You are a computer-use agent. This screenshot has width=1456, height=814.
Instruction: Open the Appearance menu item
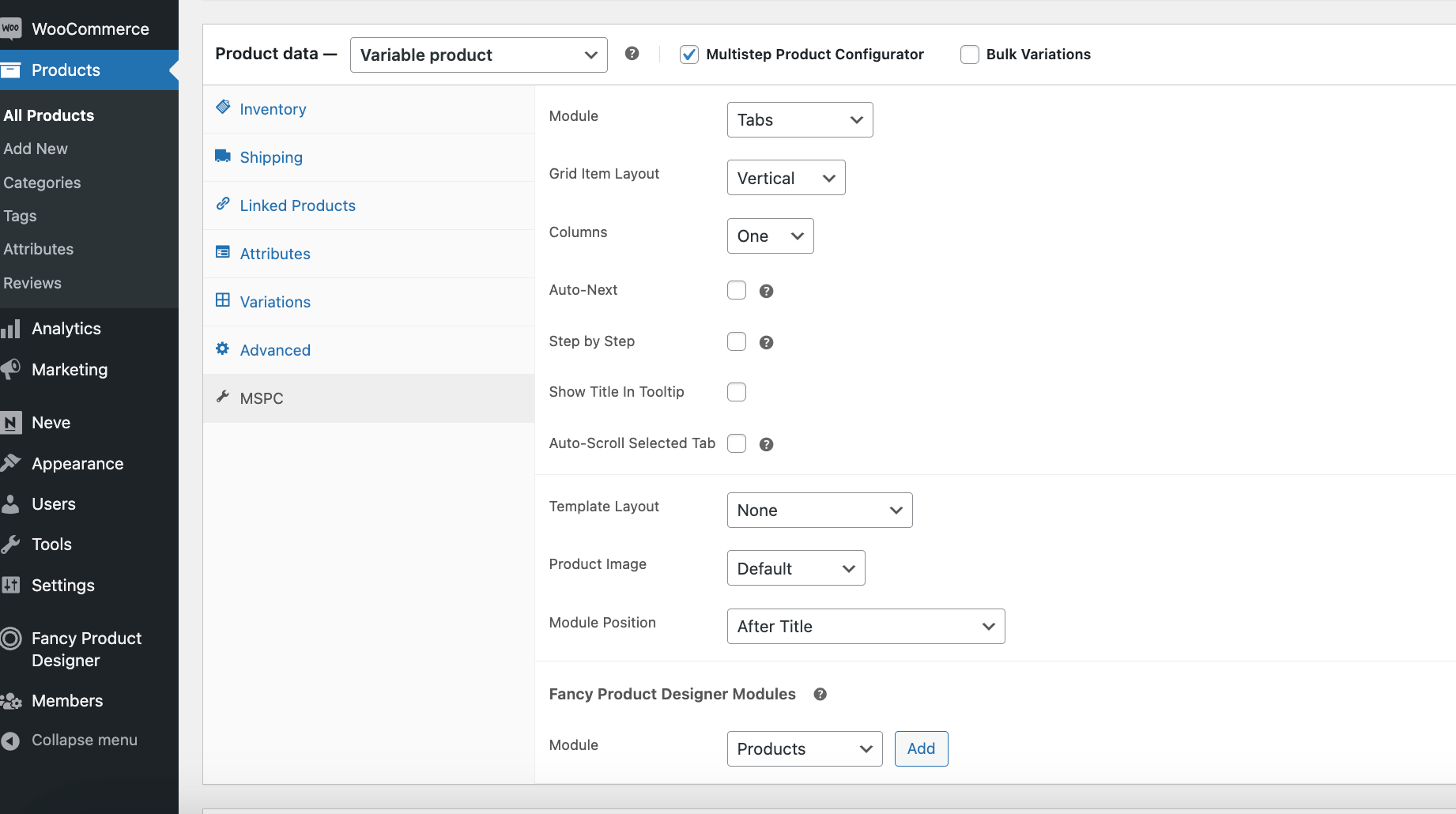pyautogui.click(x=89, y=464)
